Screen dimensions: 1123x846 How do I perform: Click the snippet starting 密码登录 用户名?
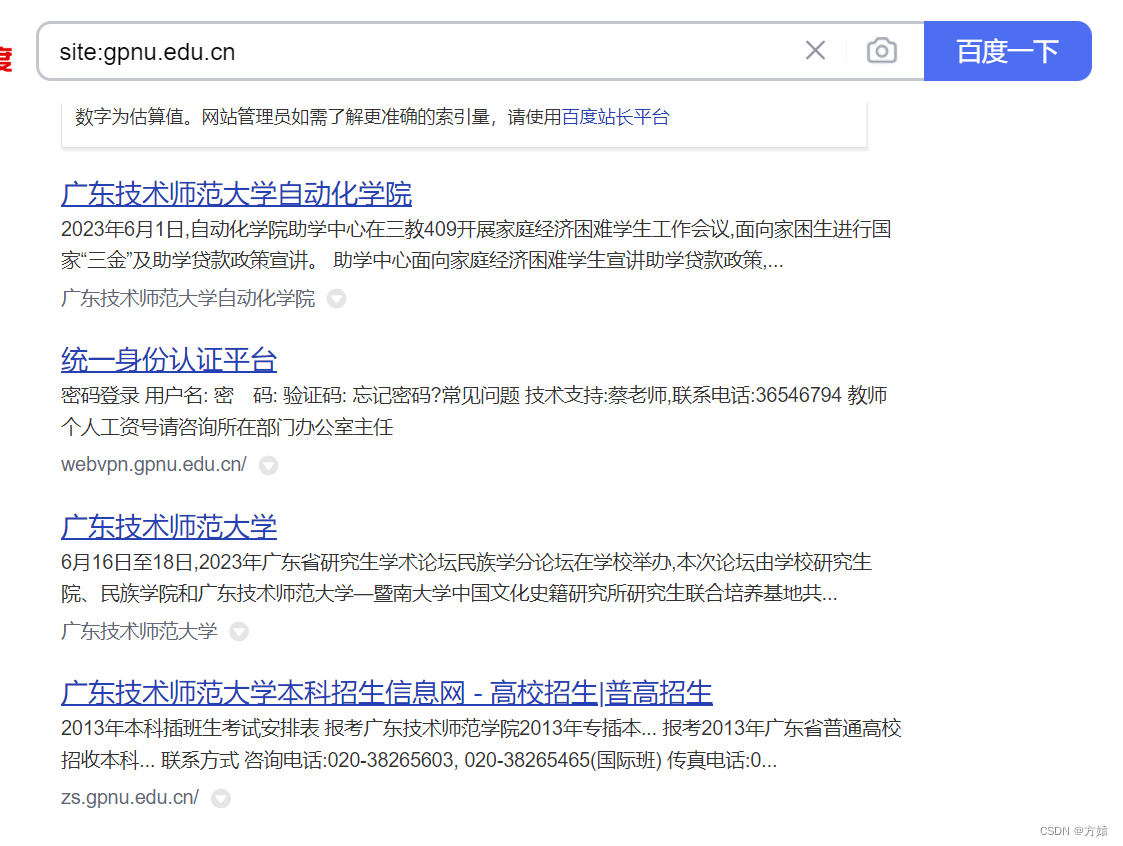click(x=474, y=411)
